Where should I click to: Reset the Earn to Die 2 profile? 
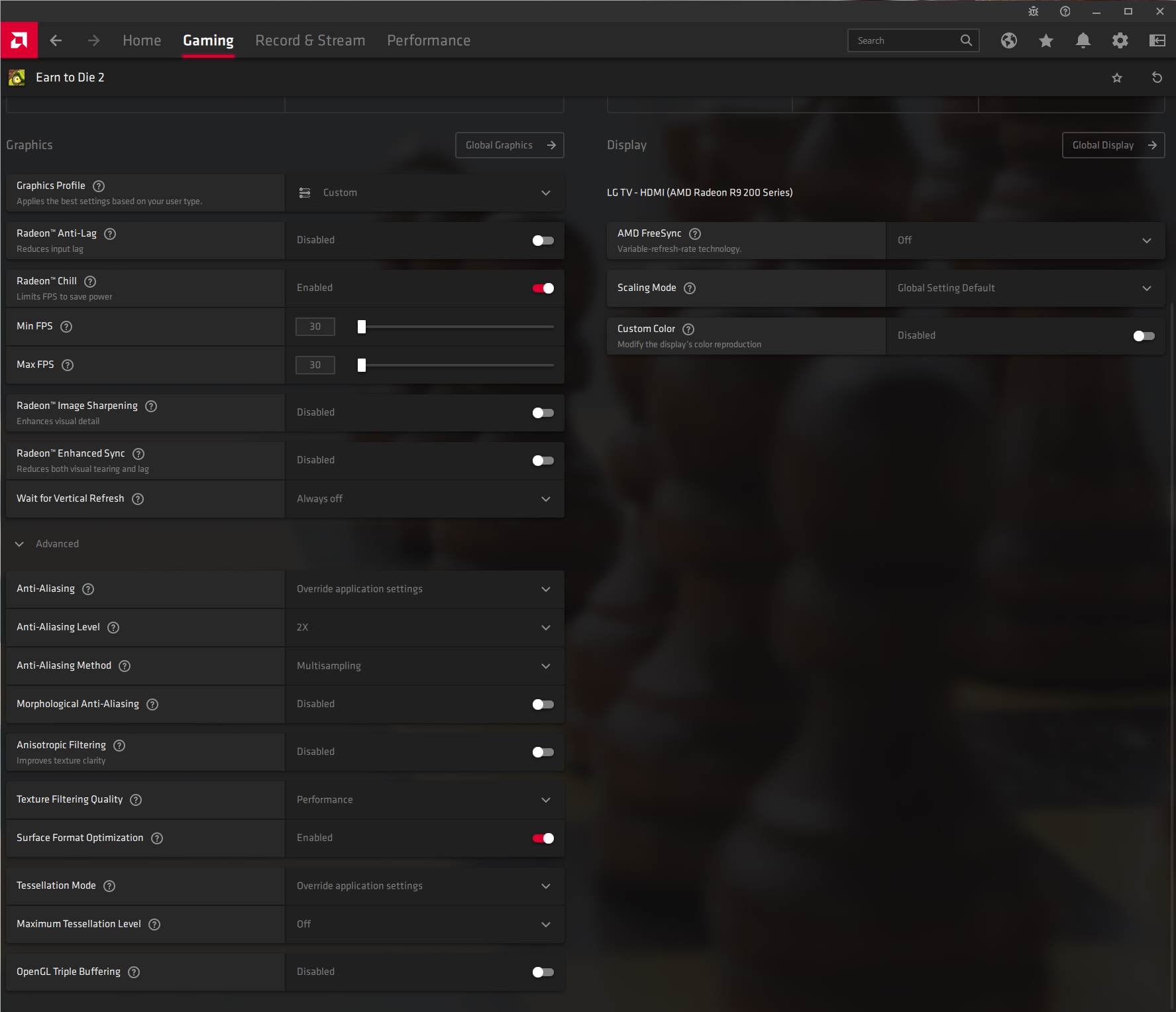[x=1157, y=78]
